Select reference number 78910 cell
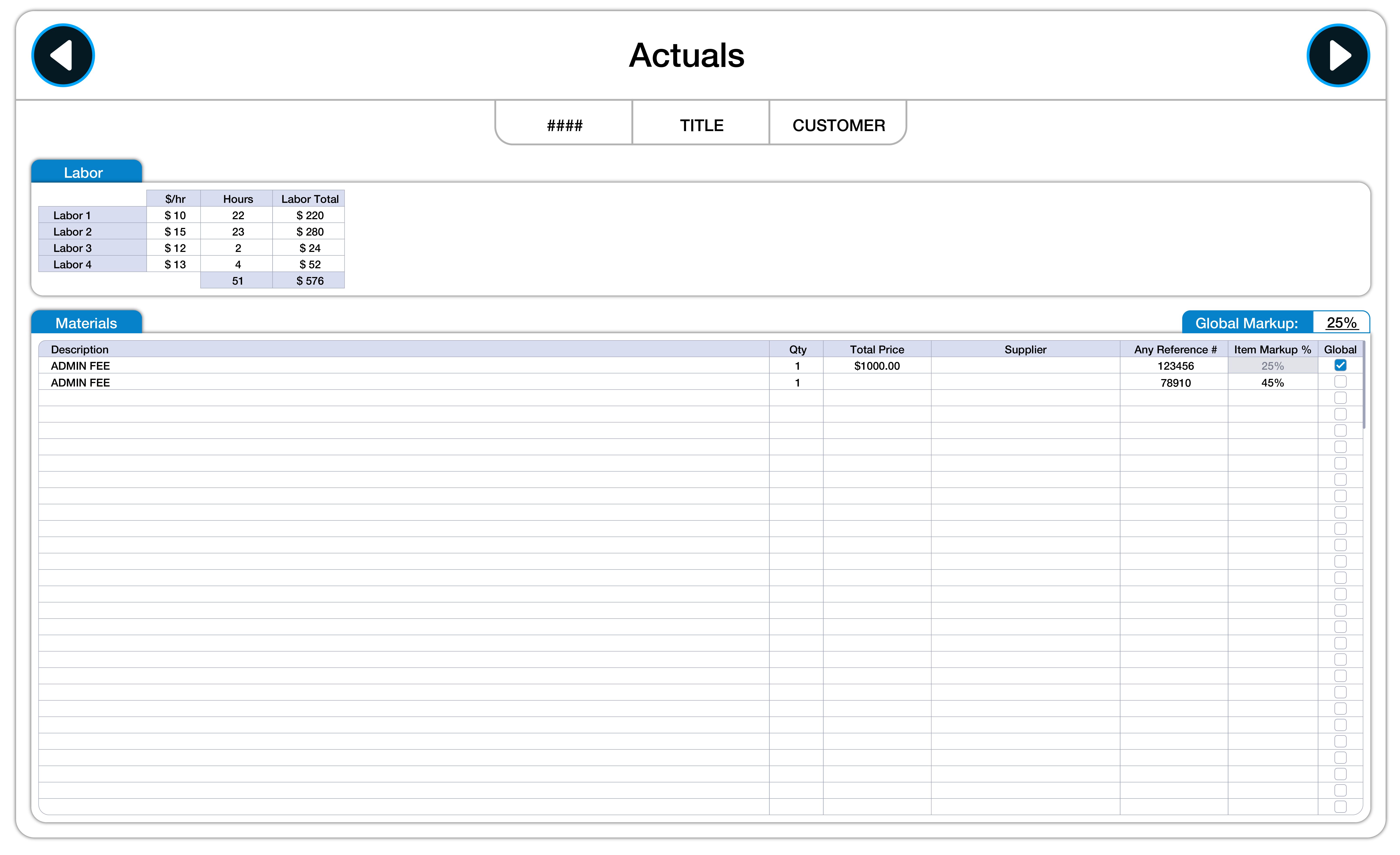This screenshot has width=1400, height=855. [x=1174, y=382]
